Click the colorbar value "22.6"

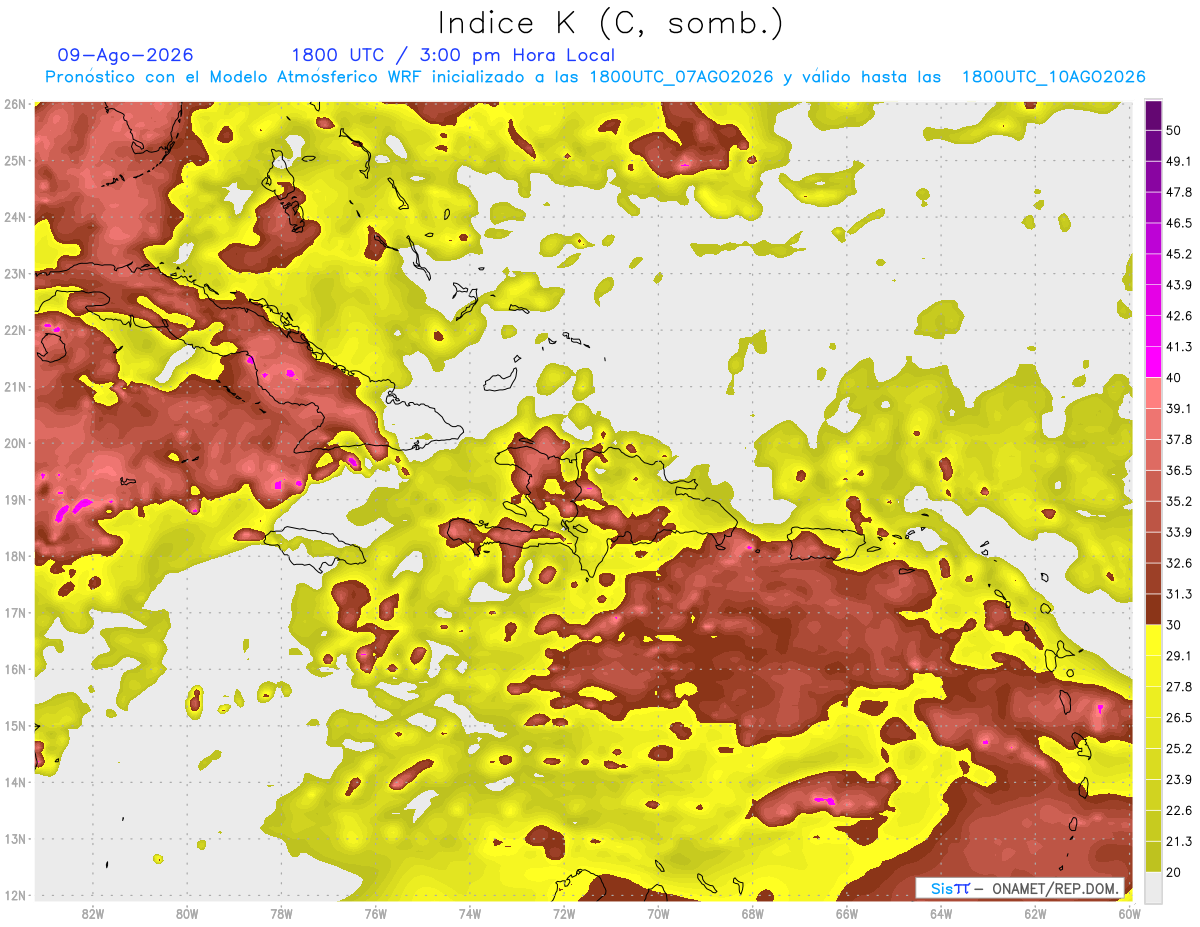[1179, 810]
